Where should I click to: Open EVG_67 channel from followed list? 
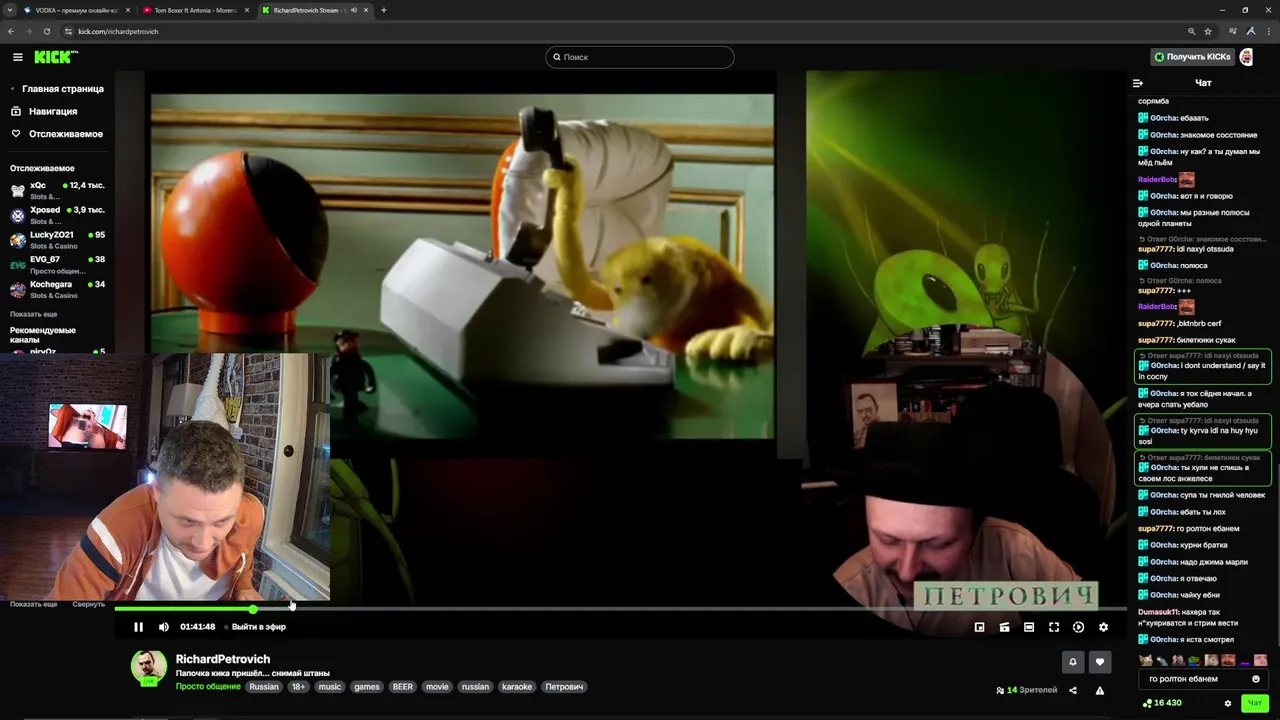(57, 264)
